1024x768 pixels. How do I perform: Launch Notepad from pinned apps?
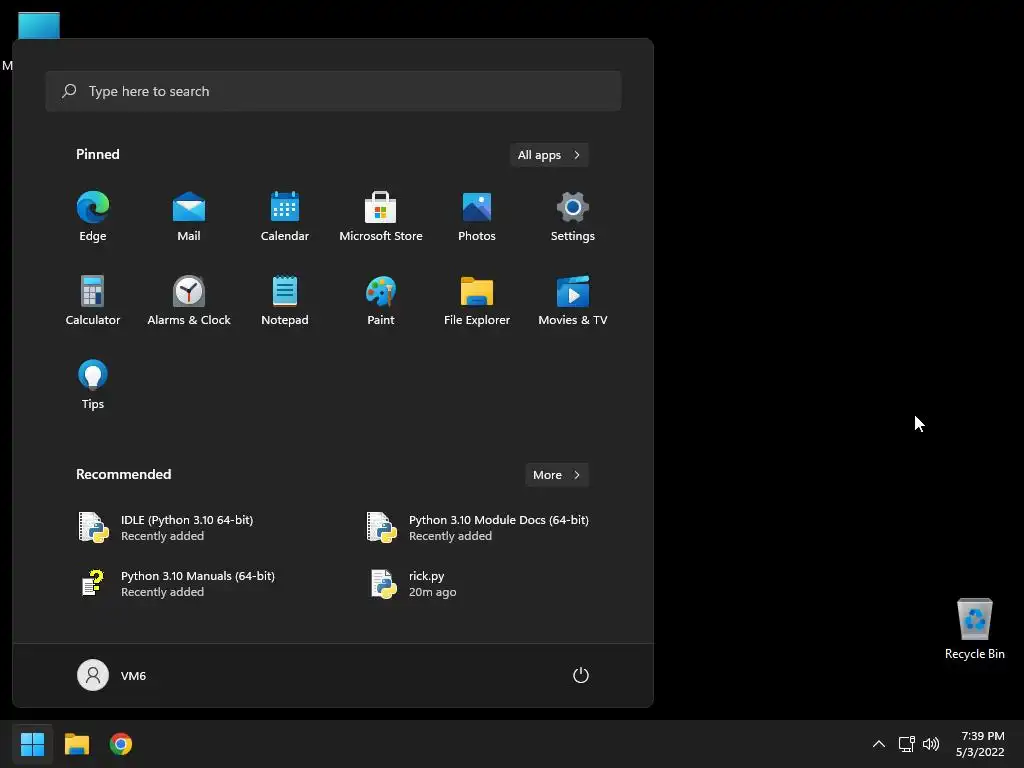[285, 300]
